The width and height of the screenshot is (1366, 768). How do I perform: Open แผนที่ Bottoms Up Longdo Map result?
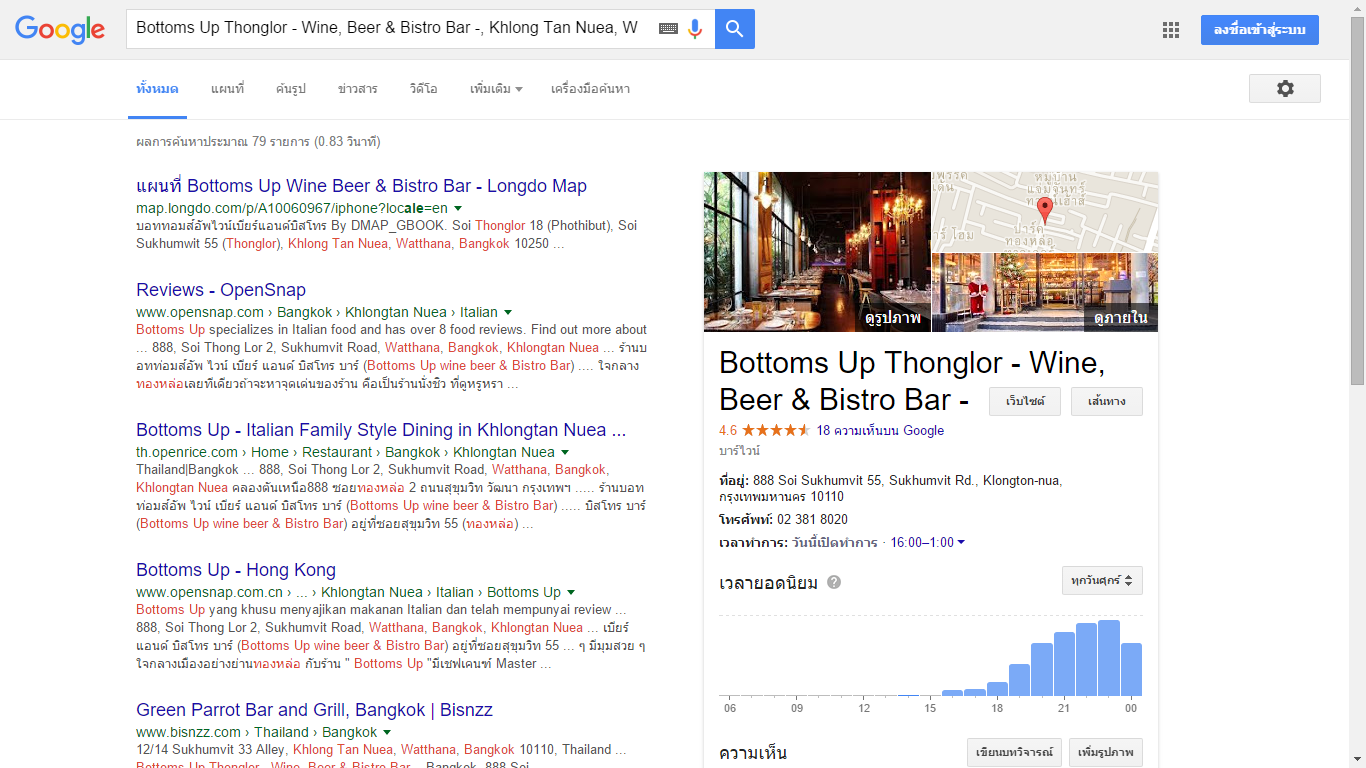tap(361, 186)
